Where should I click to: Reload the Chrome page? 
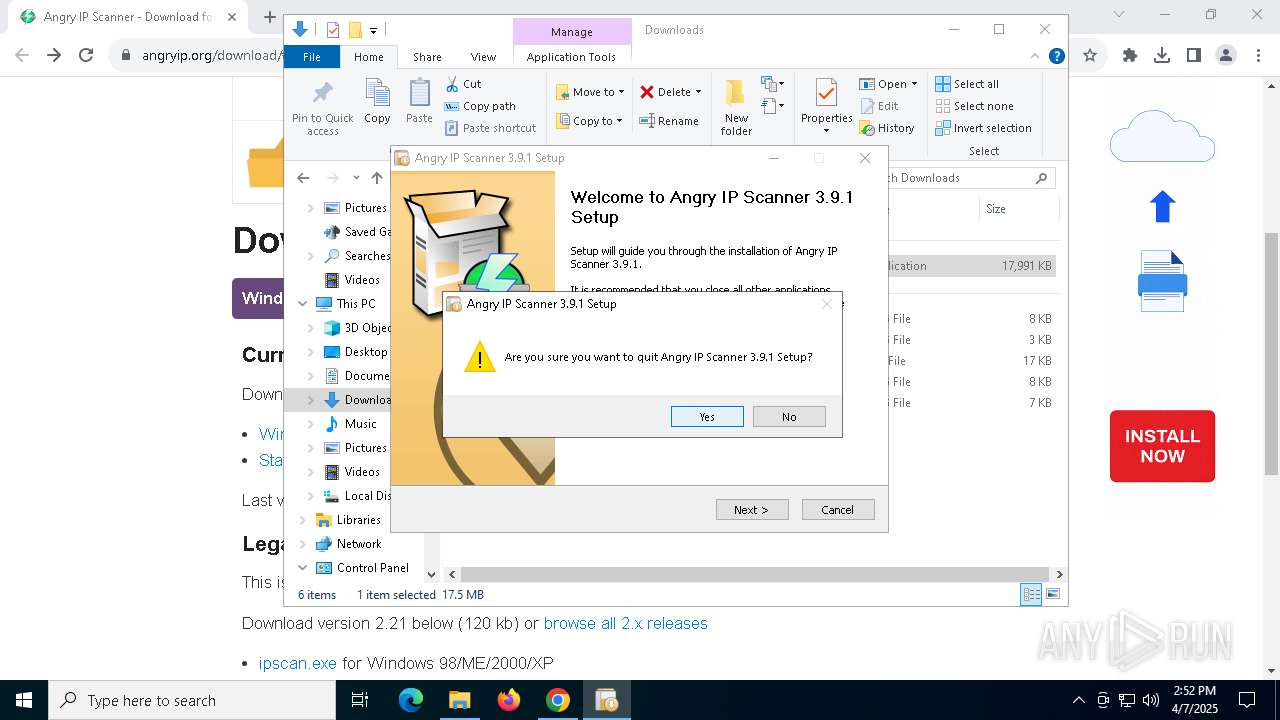tap(86, 55)
